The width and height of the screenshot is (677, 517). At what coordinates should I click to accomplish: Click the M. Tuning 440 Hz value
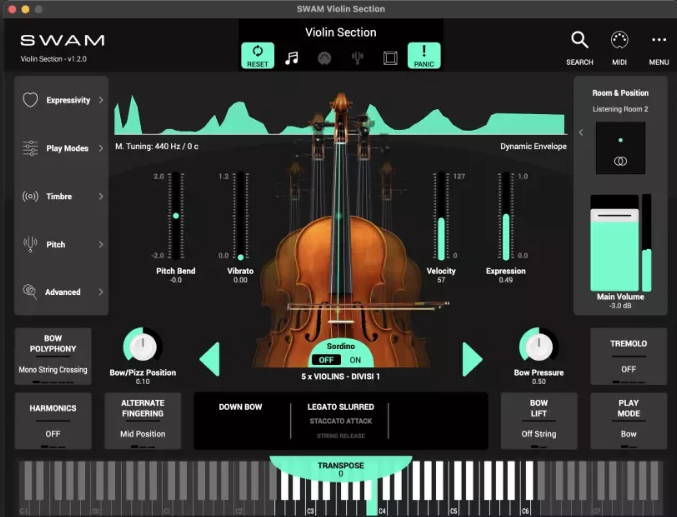(157, 146)
